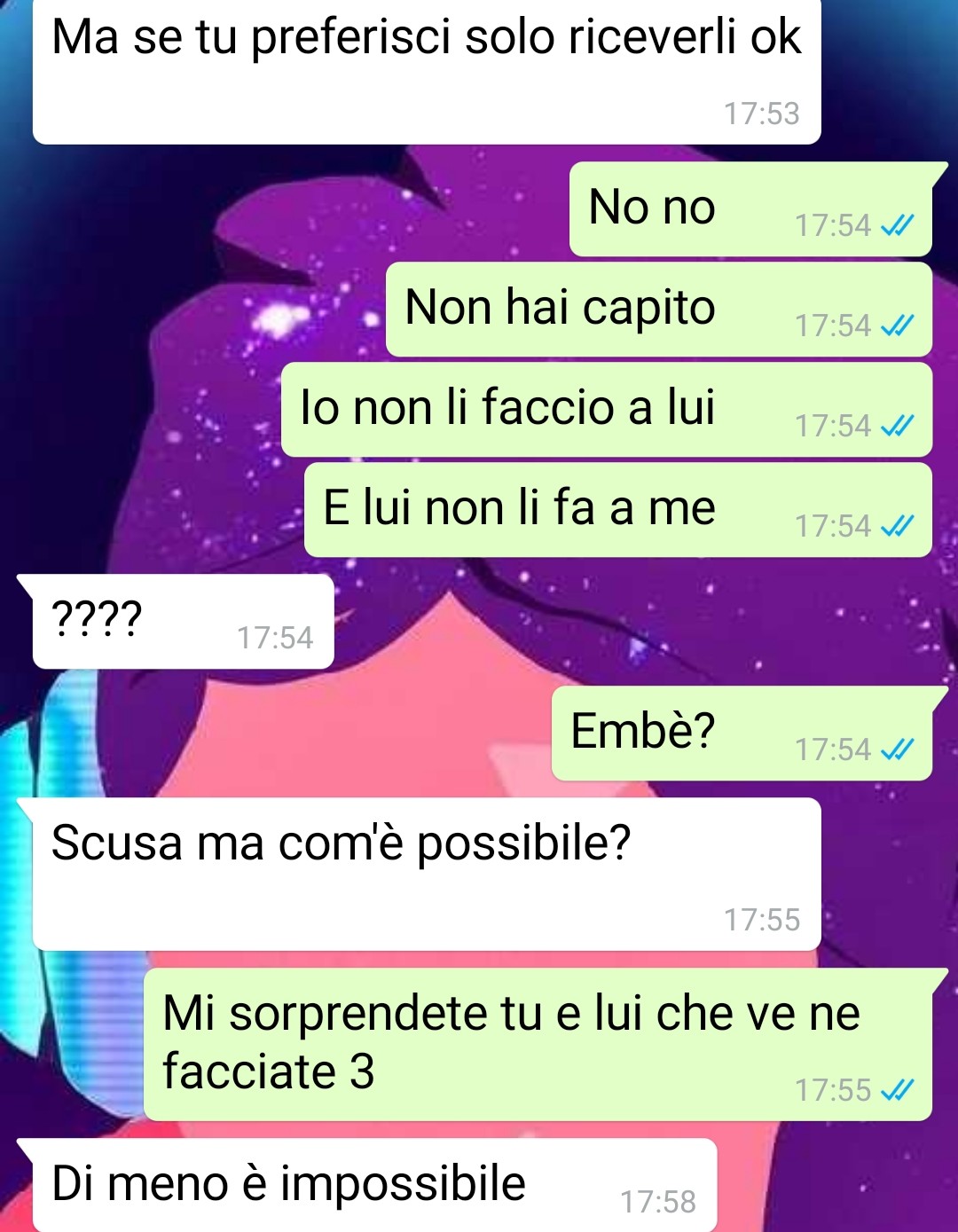Screen dimensions: 958x1232
Task: Tap the 'Di meno è impossibile' message
Action: [374, 1185]
